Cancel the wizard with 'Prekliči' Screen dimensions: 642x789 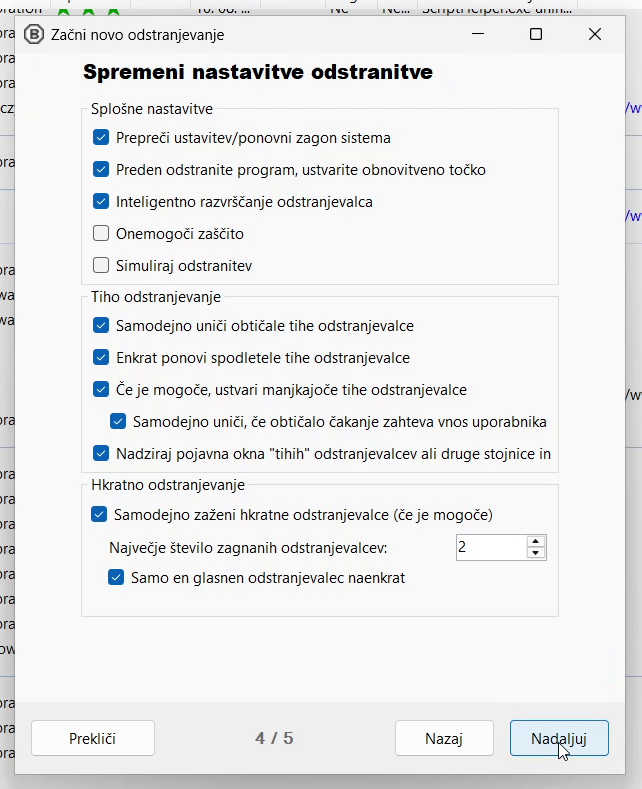(x=93, y=739)
